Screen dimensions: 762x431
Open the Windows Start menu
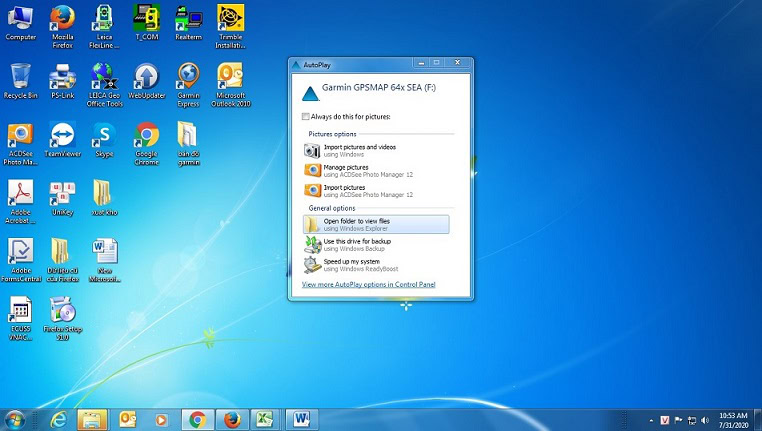[14, 420]
